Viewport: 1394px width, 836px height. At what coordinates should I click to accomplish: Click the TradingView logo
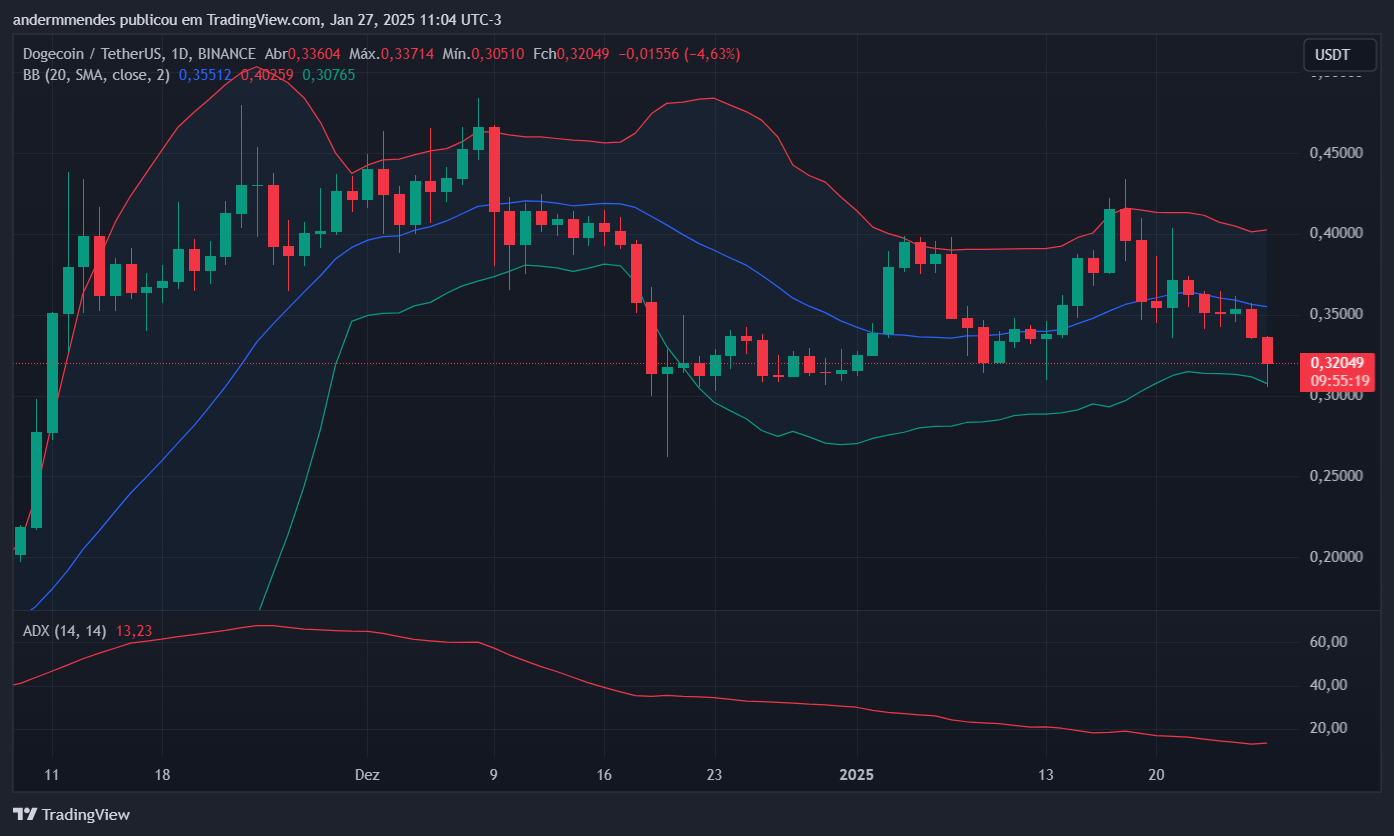71,814
